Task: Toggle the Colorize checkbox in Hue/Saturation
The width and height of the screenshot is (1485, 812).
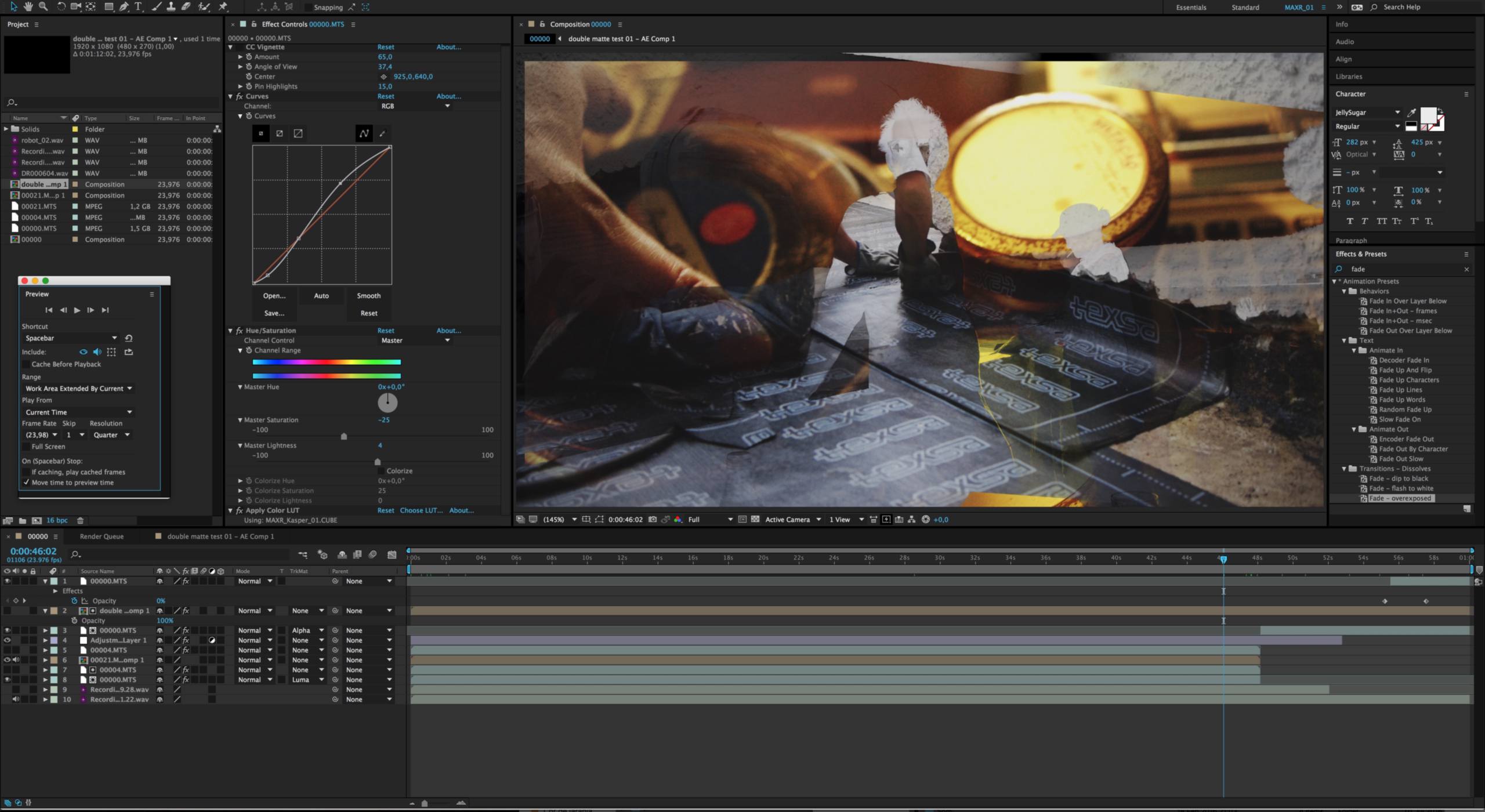Action: [x=381, y=471]
